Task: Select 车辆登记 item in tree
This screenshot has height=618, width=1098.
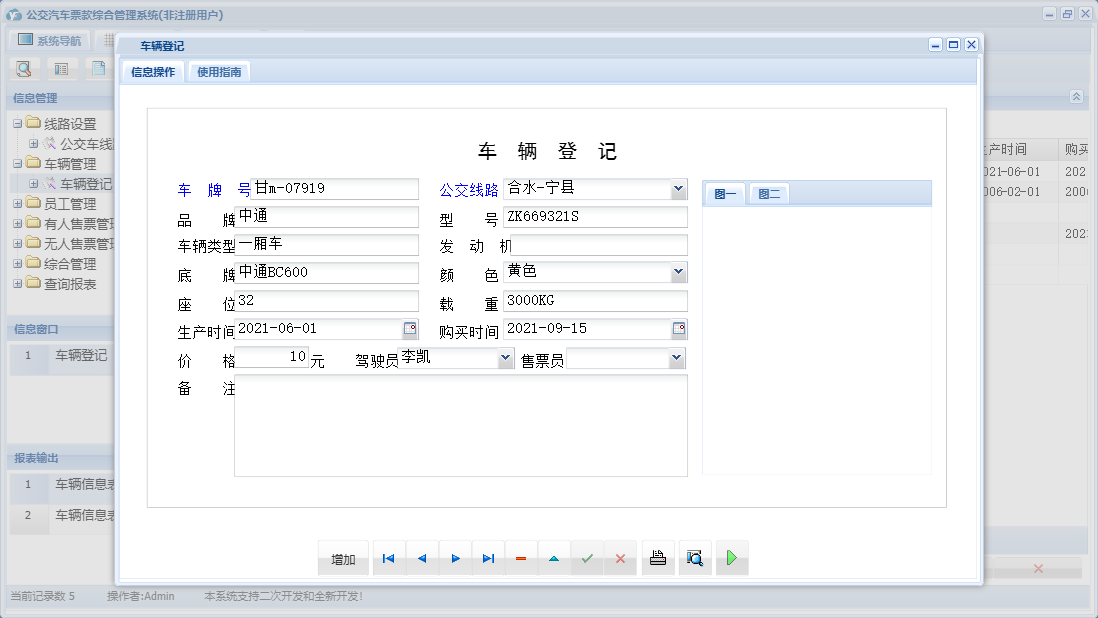Action: 85,184
